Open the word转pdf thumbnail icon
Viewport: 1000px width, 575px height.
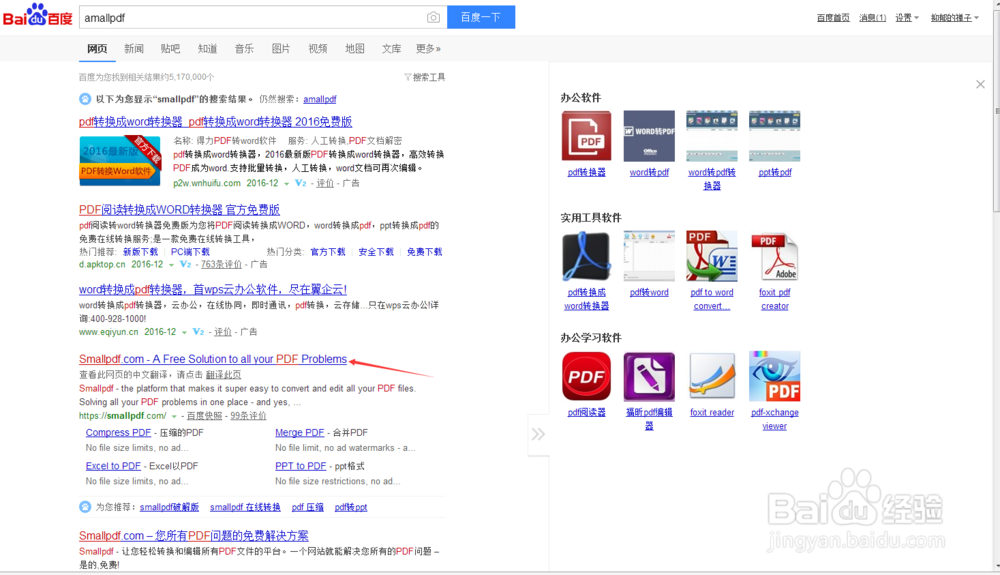point(649,136)
